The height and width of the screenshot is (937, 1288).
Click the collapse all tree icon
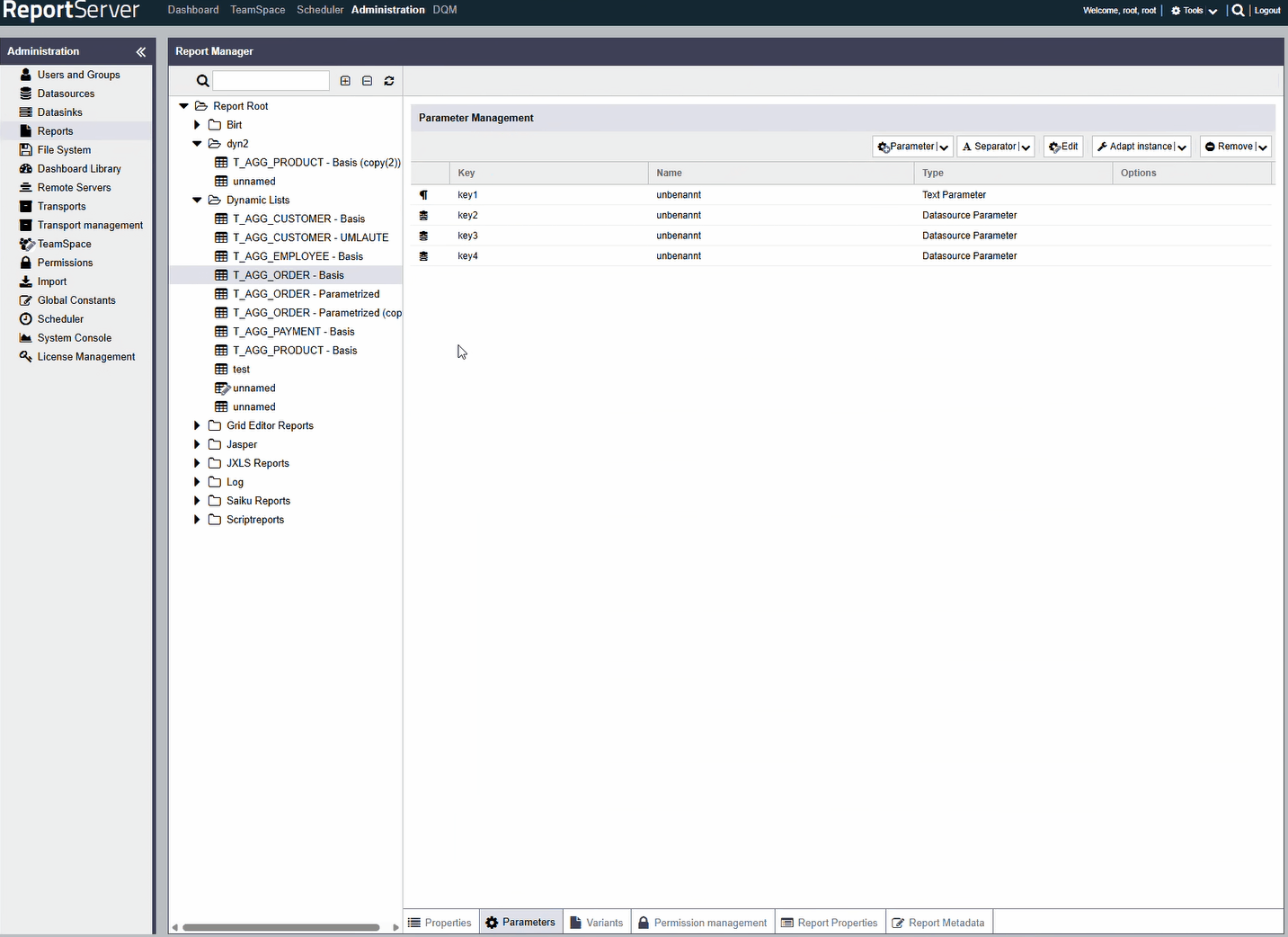pos(367,81)
